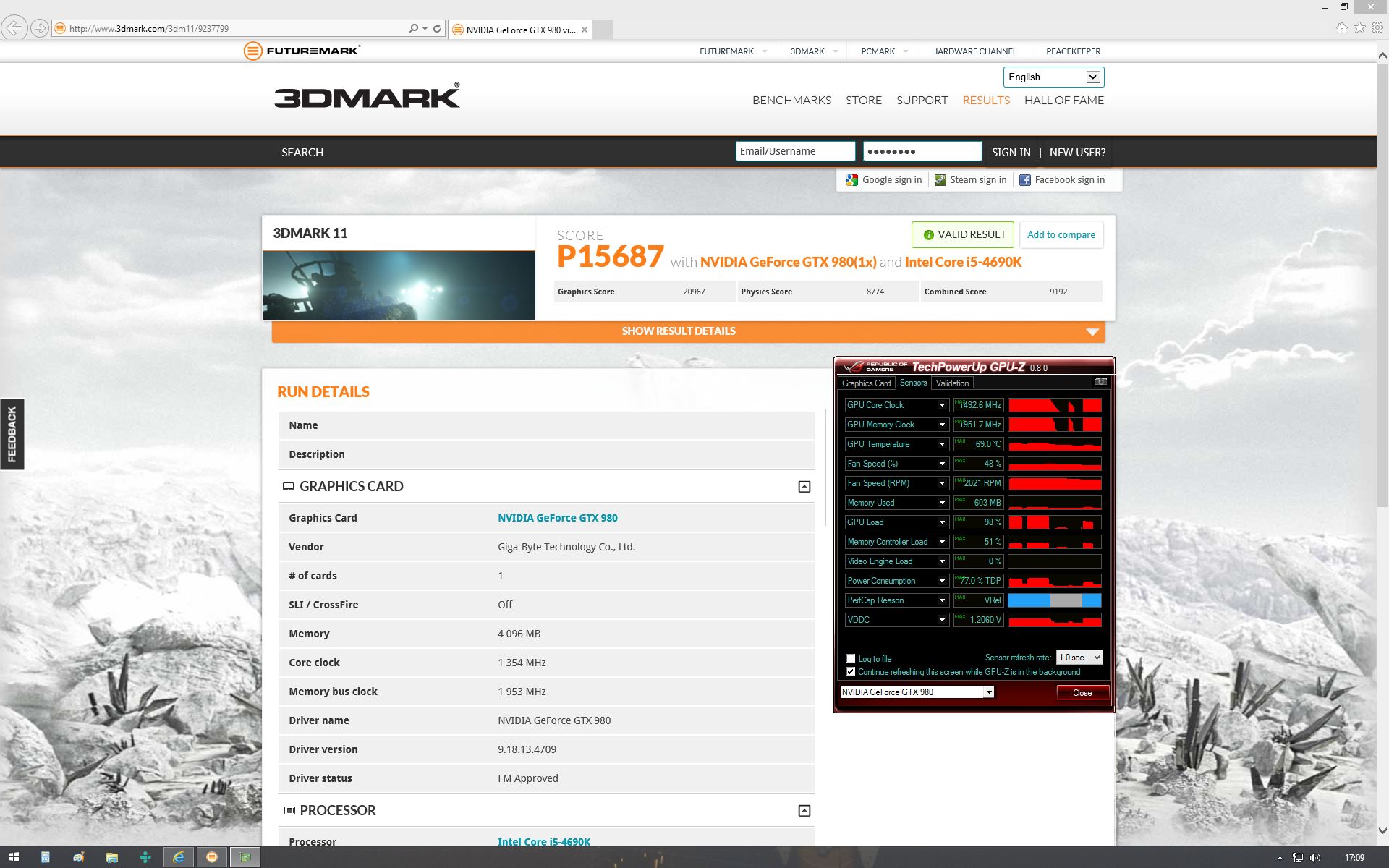1389x868 pixels.
Task: Click the teal pinwheel taskbar icon
Action: click(145, 857)
